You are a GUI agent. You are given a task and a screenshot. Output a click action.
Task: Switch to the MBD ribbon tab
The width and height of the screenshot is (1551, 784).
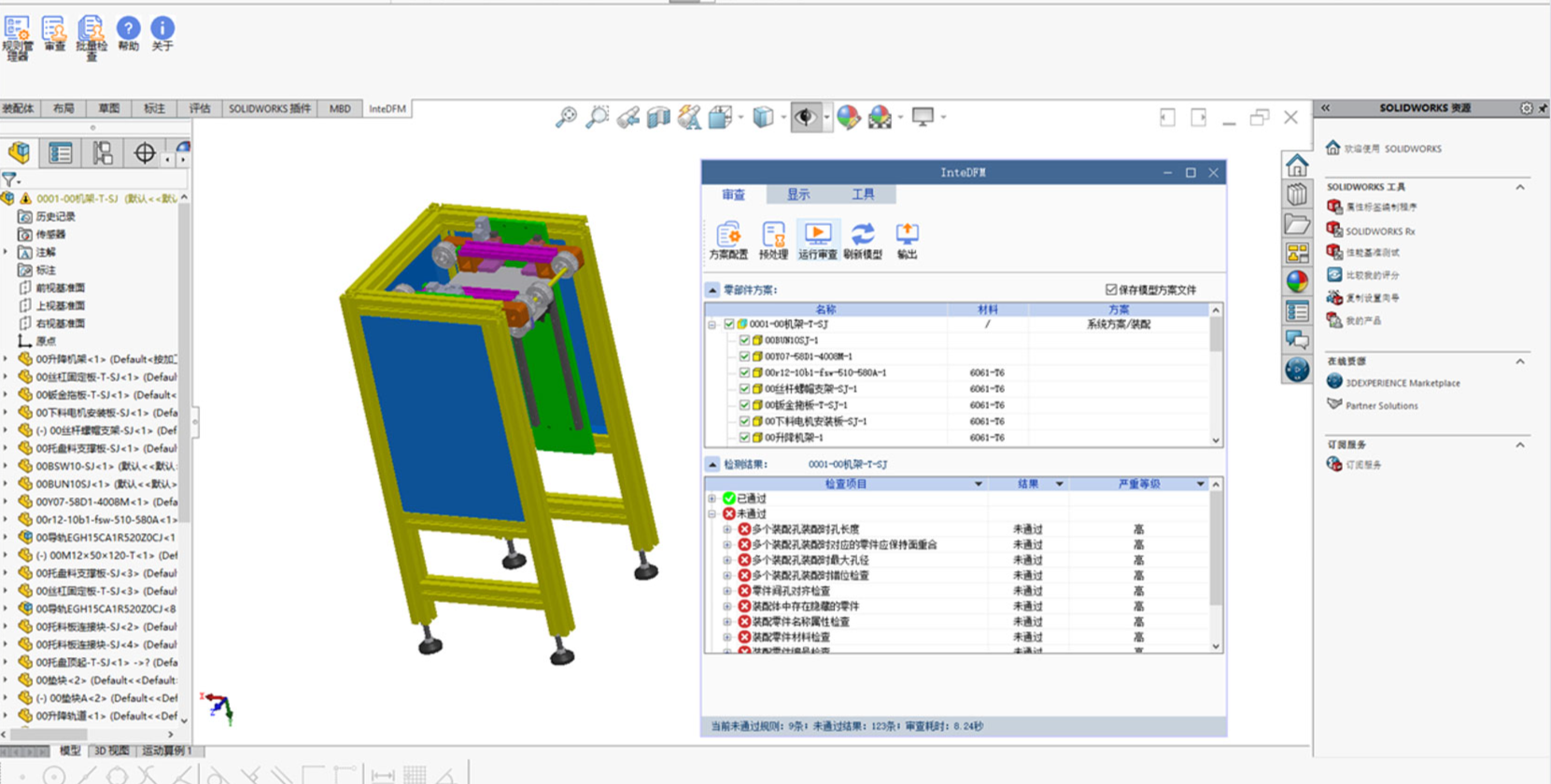[340, 108]
